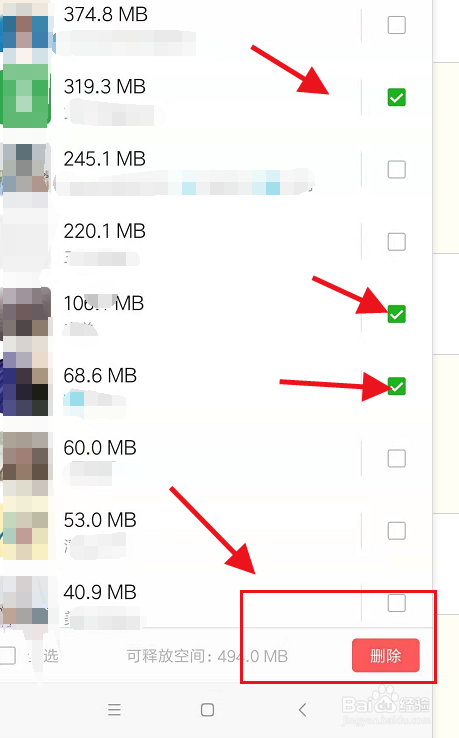This screenshot has width=459, height=738.
Task: Check the 60.0 MB item checkbox
Action: tap(396, 458)
